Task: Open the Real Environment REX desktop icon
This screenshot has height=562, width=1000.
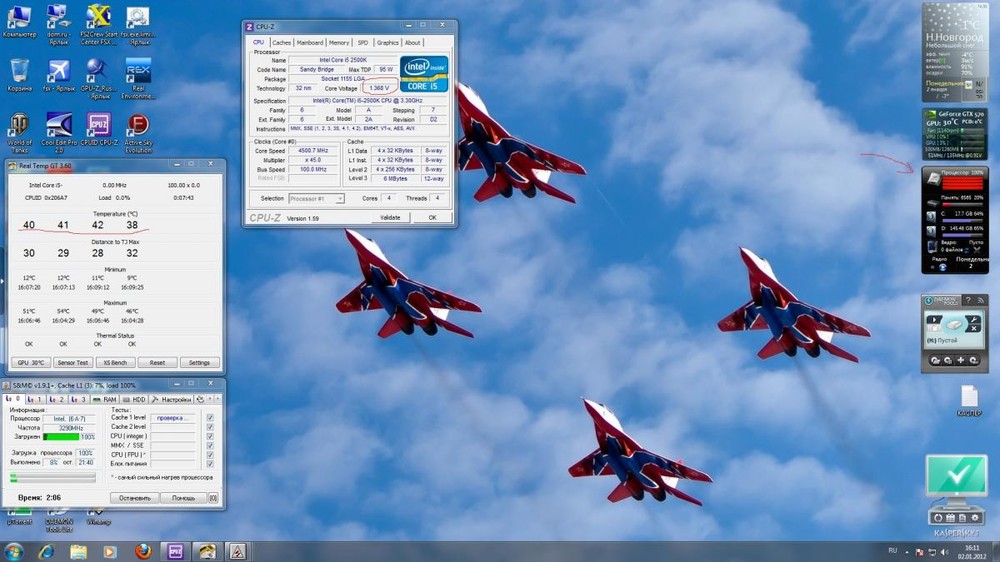Action: (138, 72)
